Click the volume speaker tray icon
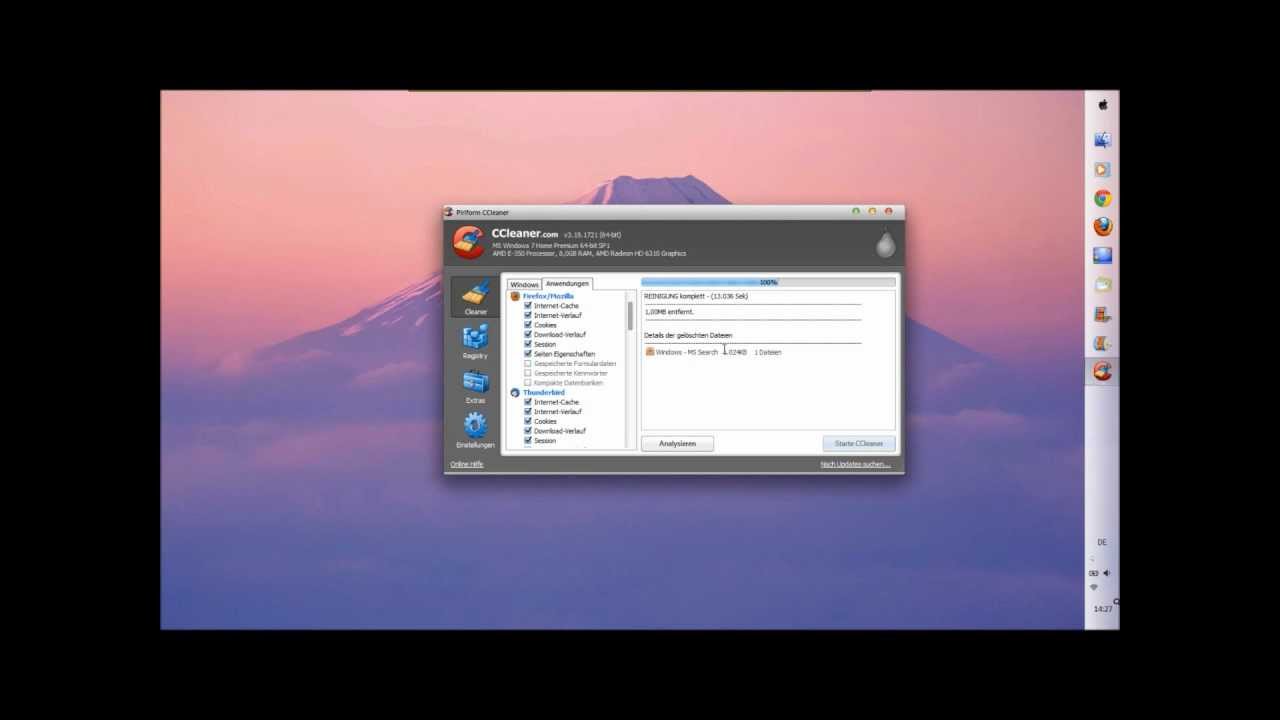Image resolution: width=1280 pixels, height=720 pixels. [1106, 573]
